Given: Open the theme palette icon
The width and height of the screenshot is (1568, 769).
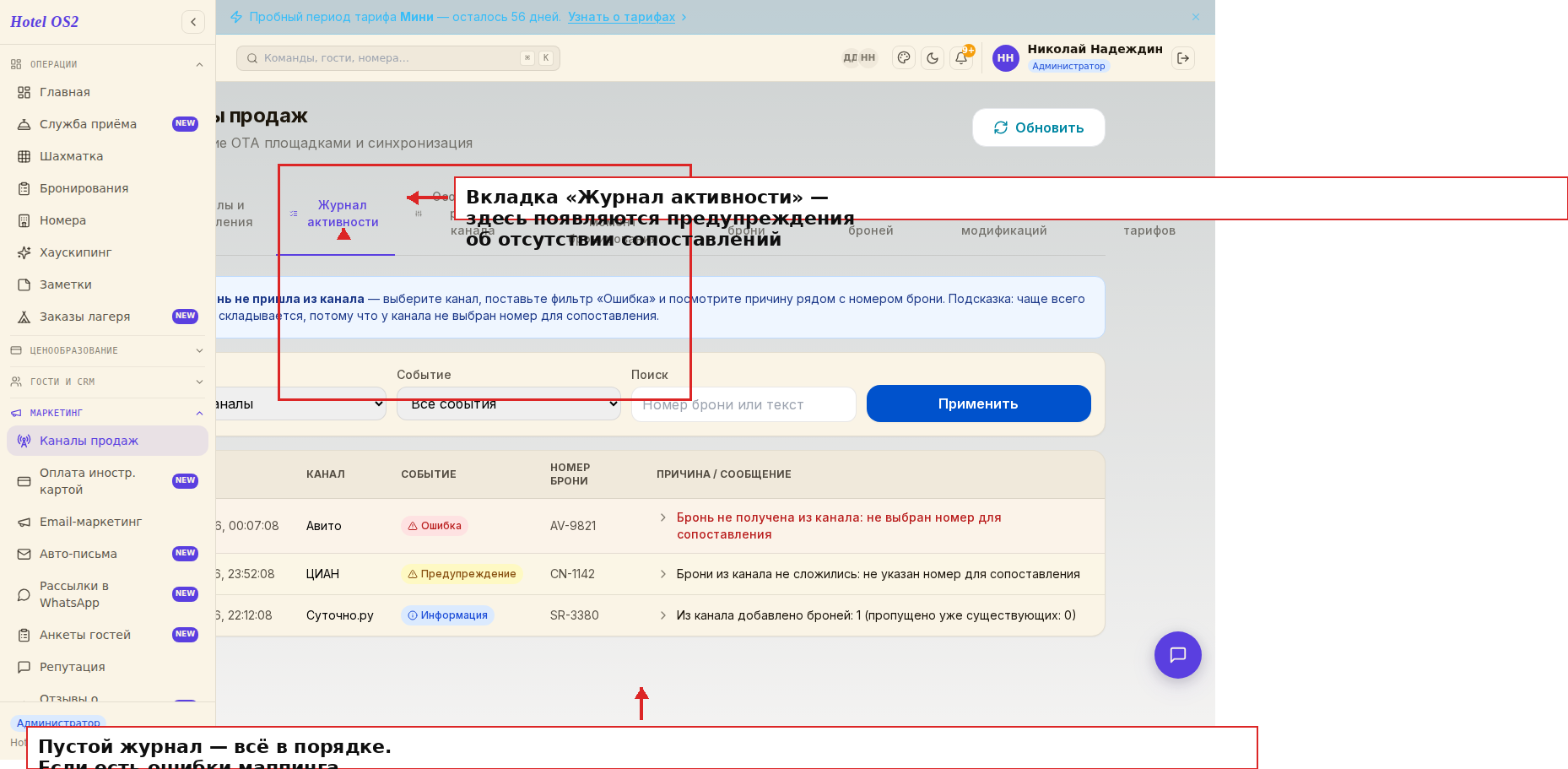Looking at the screenshot, I should pyautogui.click(x=904, y=58).
